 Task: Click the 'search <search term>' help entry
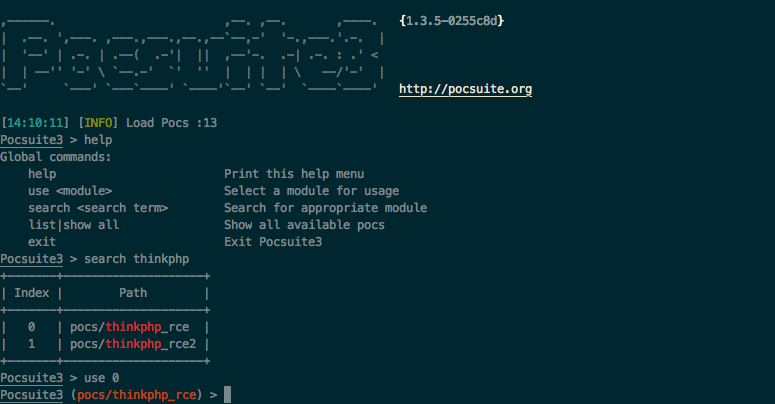pos(98,208)
